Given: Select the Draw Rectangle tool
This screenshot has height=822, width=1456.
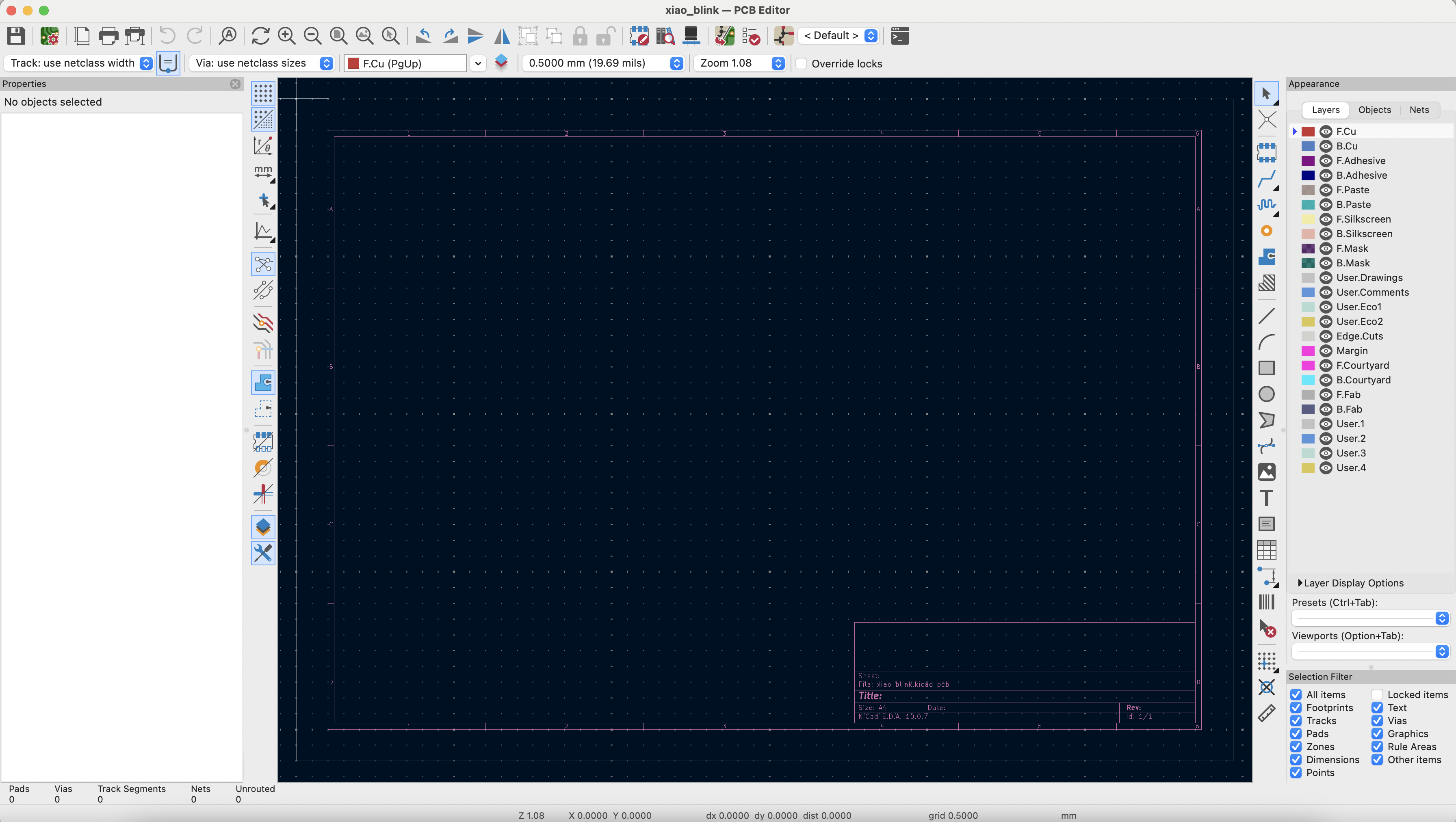Looking at the screenshot, I should coord(1267,368).
